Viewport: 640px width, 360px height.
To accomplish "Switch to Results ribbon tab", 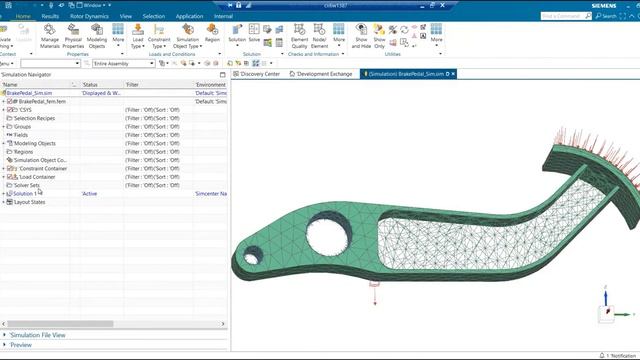I will [50, 16].
